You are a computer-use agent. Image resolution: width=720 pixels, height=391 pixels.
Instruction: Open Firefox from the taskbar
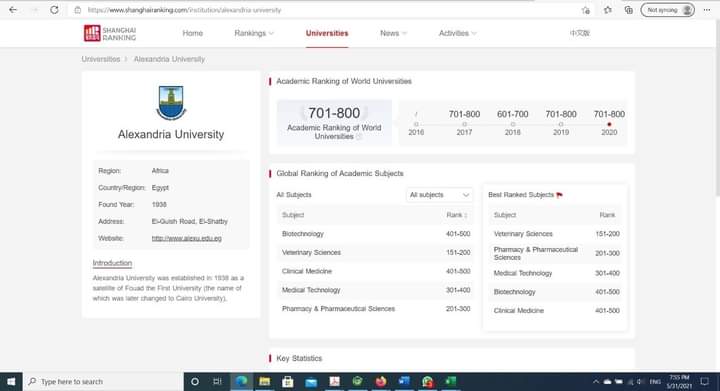tap(381, 381)
